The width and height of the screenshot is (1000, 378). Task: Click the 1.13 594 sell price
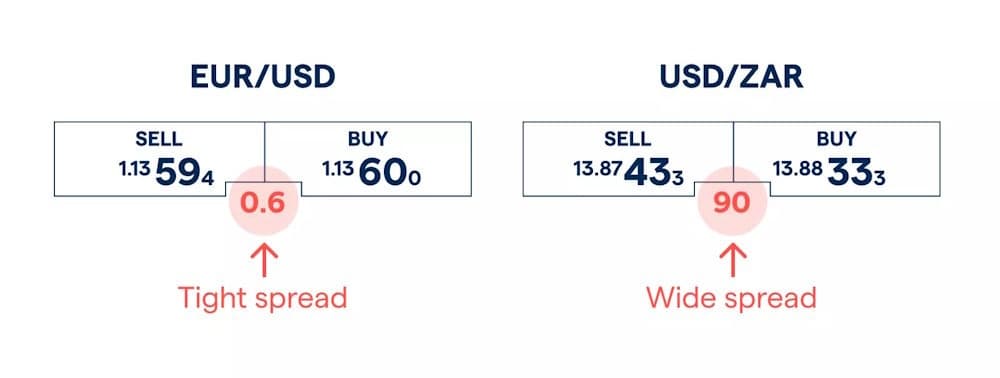click(167, 173)
